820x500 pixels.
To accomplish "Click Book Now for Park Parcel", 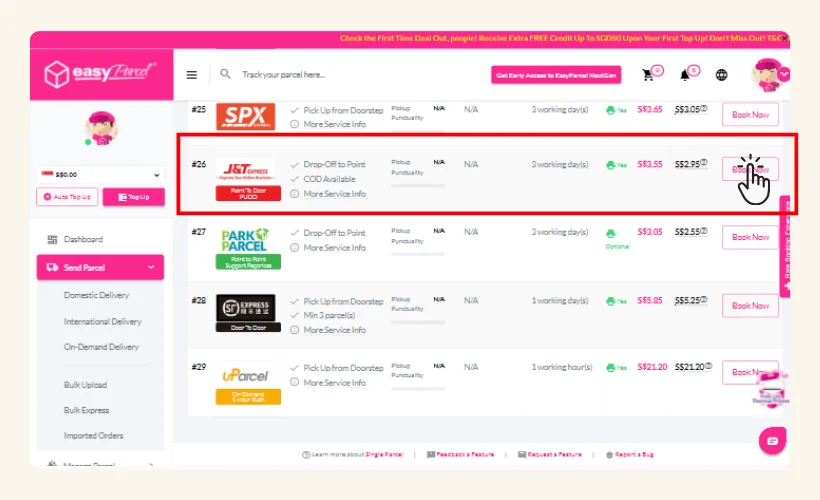I will point(750,238).
